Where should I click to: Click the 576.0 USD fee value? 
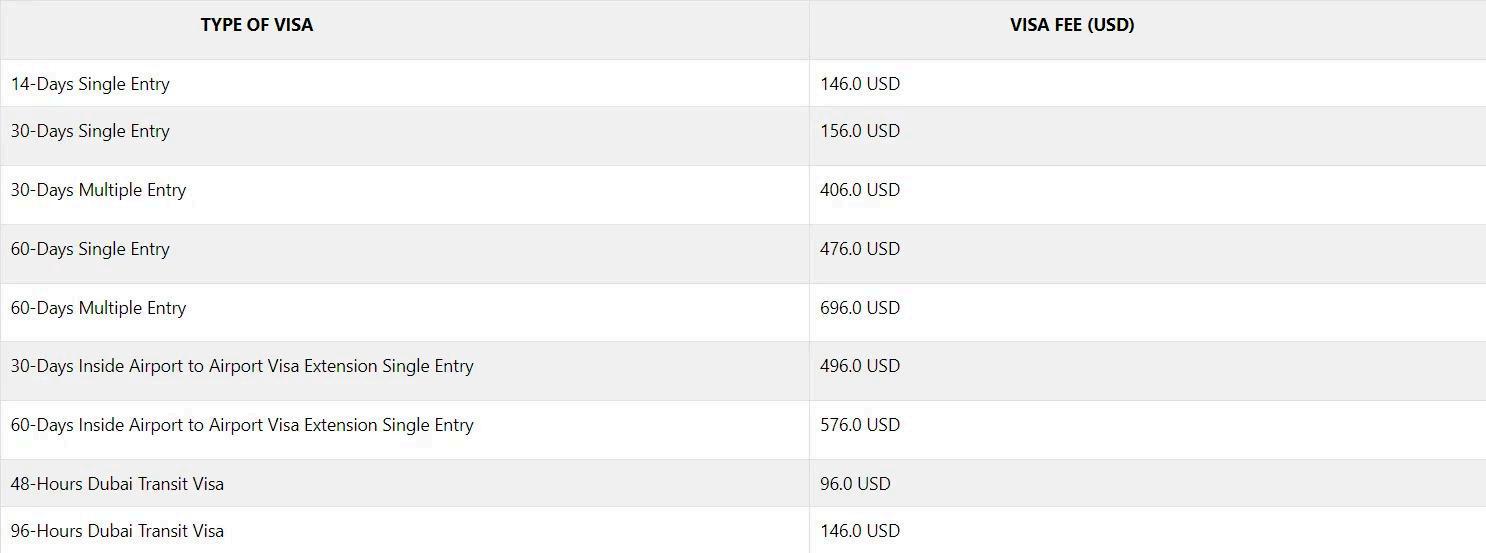coord(860,425)
